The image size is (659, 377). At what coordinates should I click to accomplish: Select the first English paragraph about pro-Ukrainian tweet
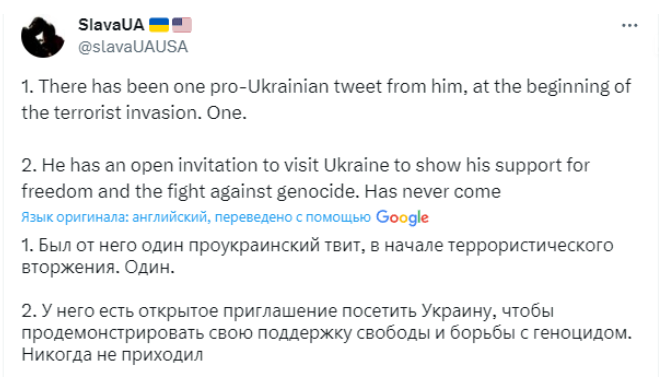(326, 100)
